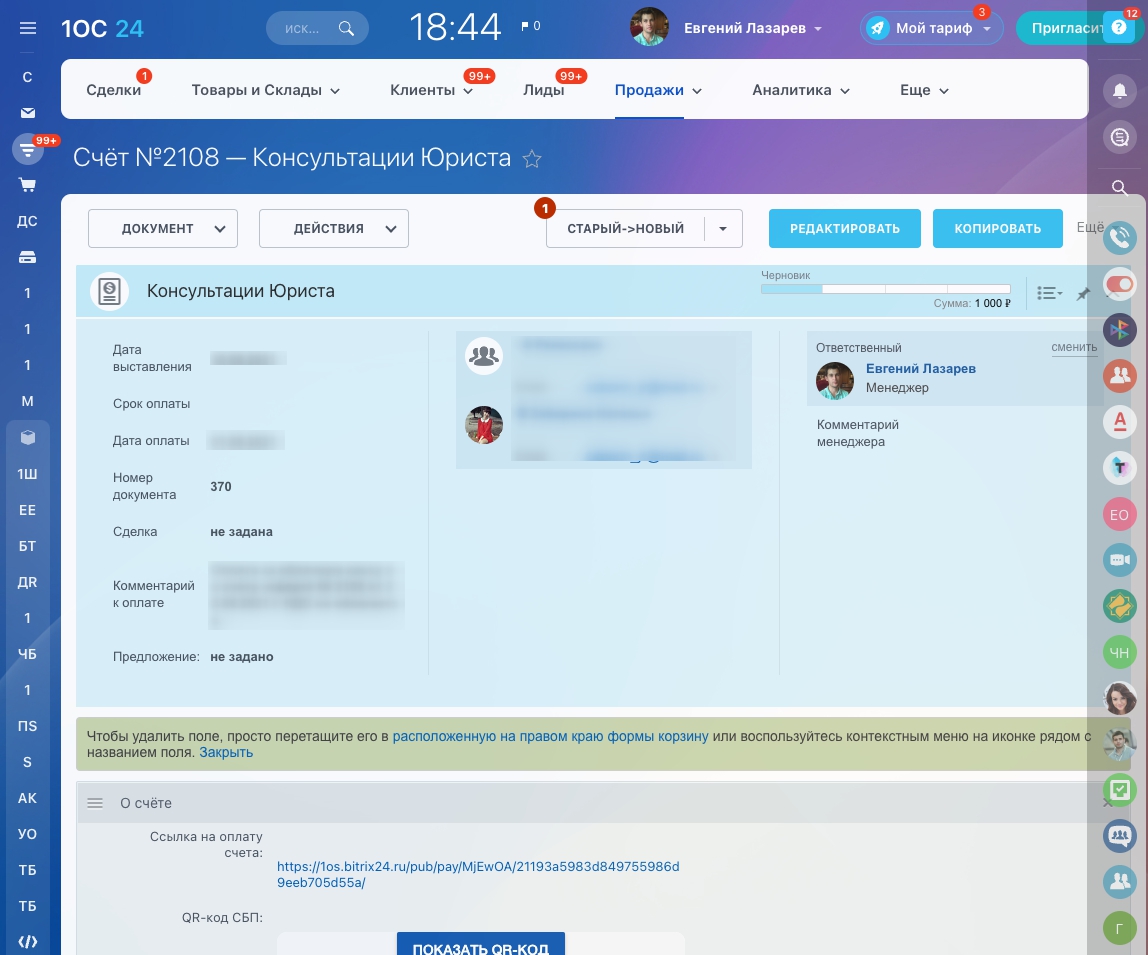Open the mail icon in left sidebar
This screenshot has width=1148, height=955.
(28, 113)
